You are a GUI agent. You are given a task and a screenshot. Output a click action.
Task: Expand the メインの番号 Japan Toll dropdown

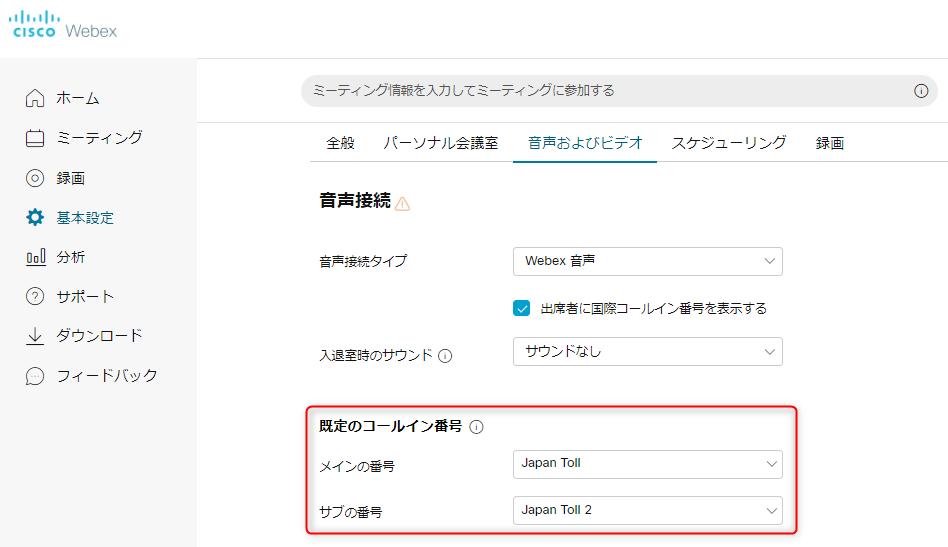(x=647, y=464)
